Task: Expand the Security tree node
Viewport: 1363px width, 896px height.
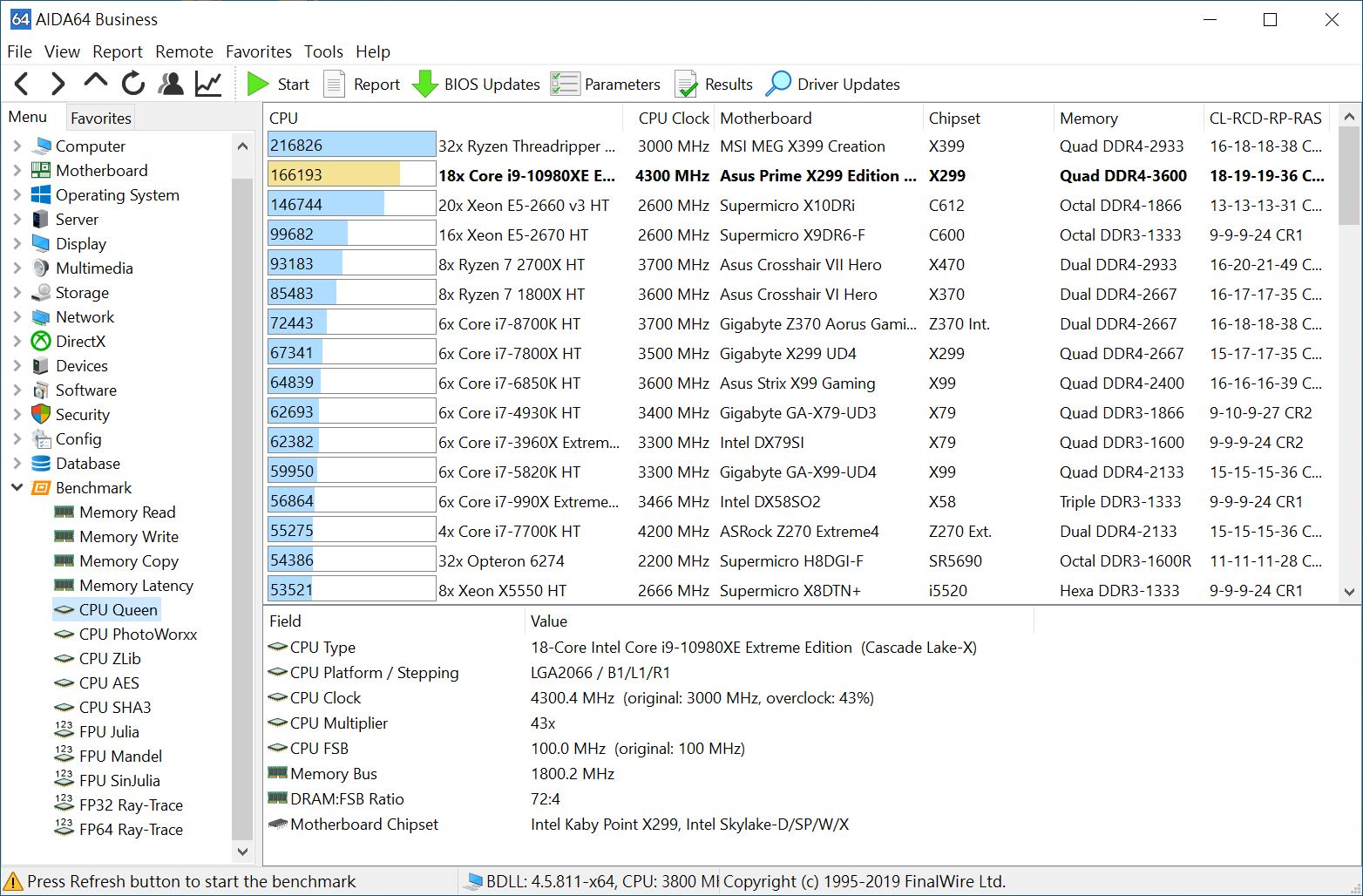Action: [x=17, y=414]
